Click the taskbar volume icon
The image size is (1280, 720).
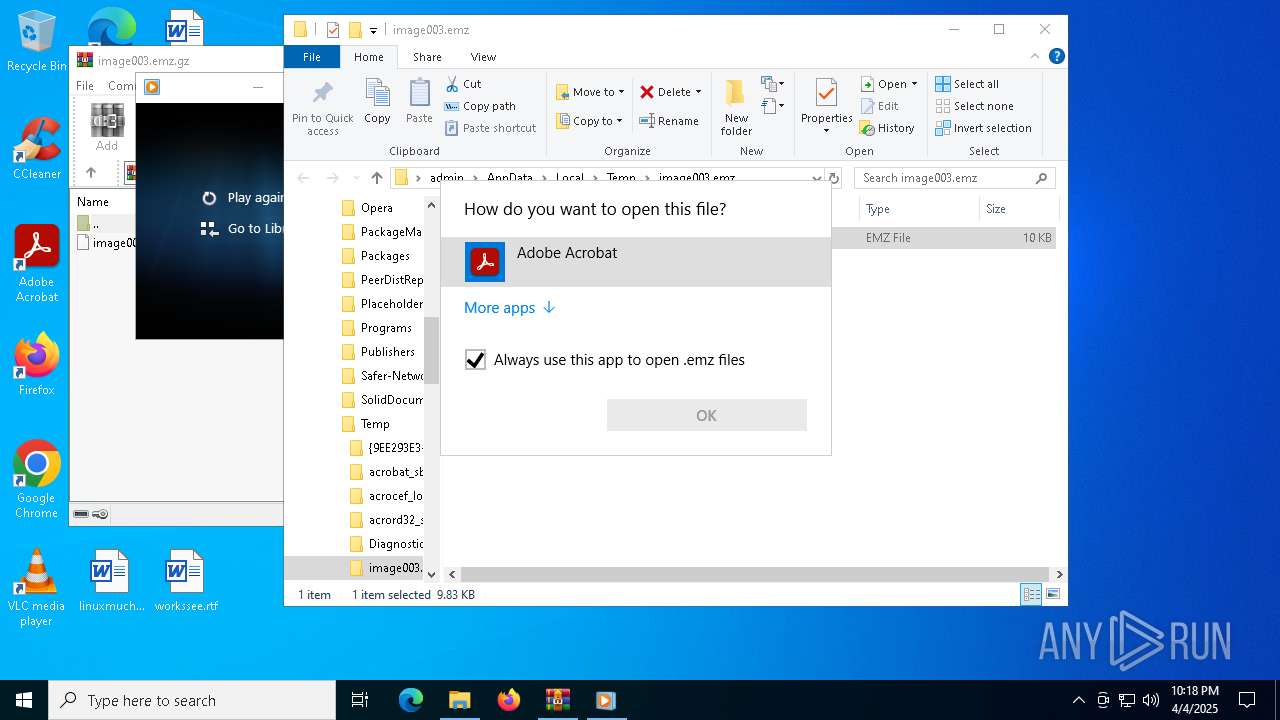(1151, 700)
